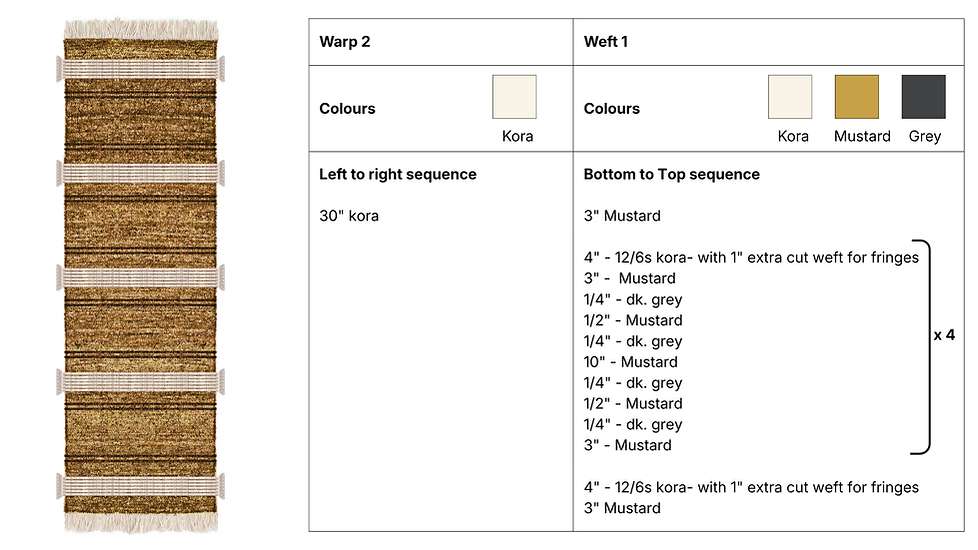
Task: Click the 'Left to right sequence' heading
Action: point(397,174)
